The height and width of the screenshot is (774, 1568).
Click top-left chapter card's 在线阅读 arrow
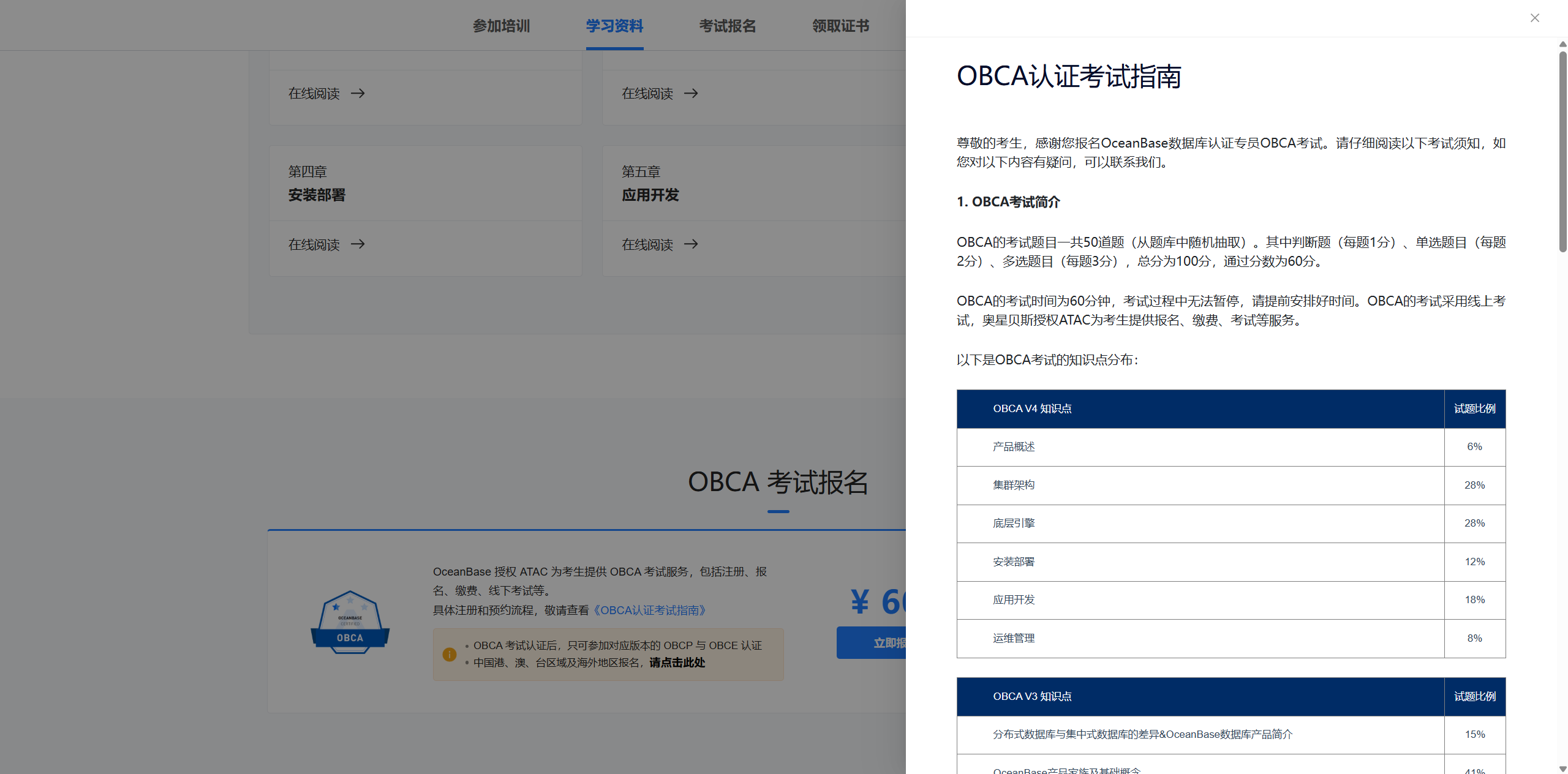click(358, 93)
